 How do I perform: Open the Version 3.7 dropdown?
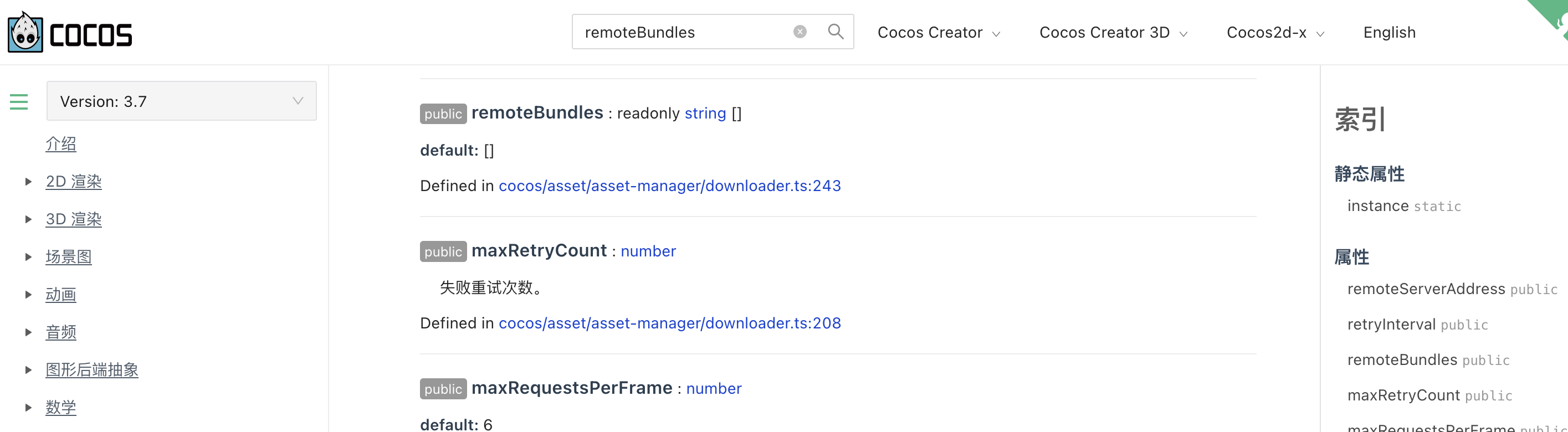coord(181,101)
